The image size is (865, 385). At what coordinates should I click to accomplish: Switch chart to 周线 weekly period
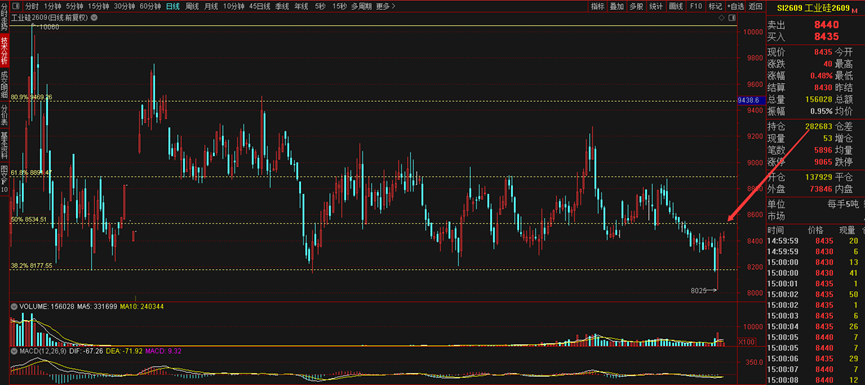point(193,7)
